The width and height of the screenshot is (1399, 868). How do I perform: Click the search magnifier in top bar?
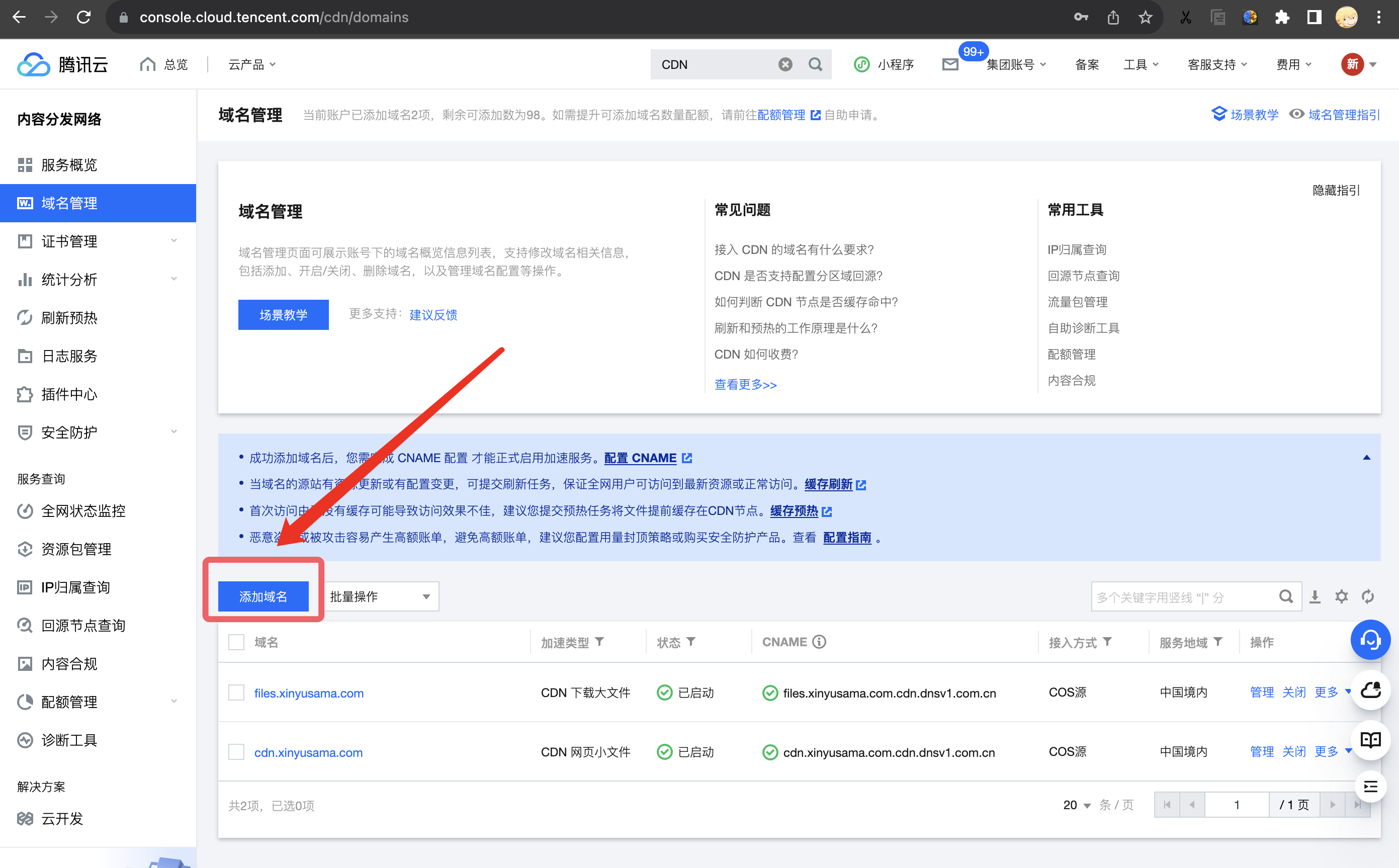point(815,64)
